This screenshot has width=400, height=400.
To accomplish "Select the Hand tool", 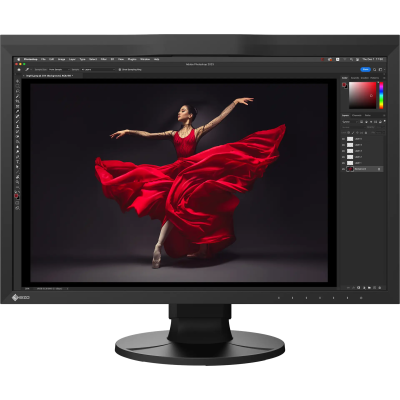I will click(x=18, y=177).
